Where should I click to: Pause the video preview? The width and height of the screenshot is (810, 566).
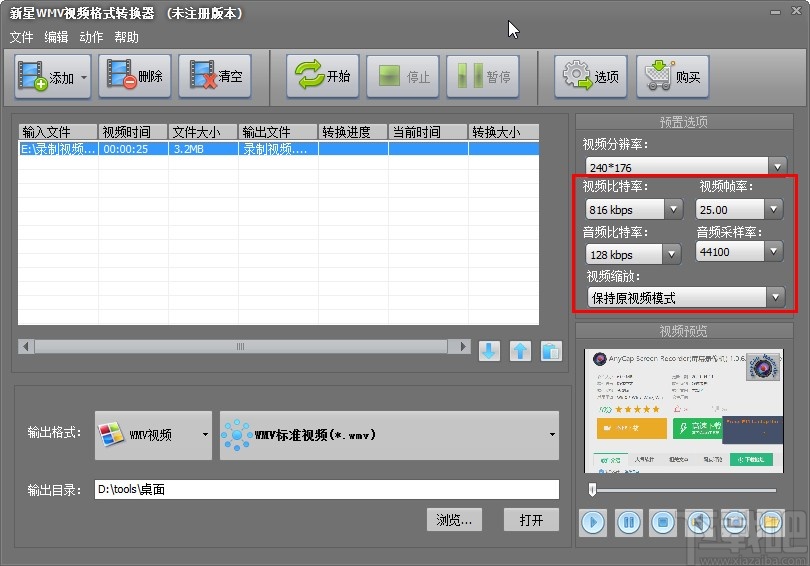coord(628,521)
